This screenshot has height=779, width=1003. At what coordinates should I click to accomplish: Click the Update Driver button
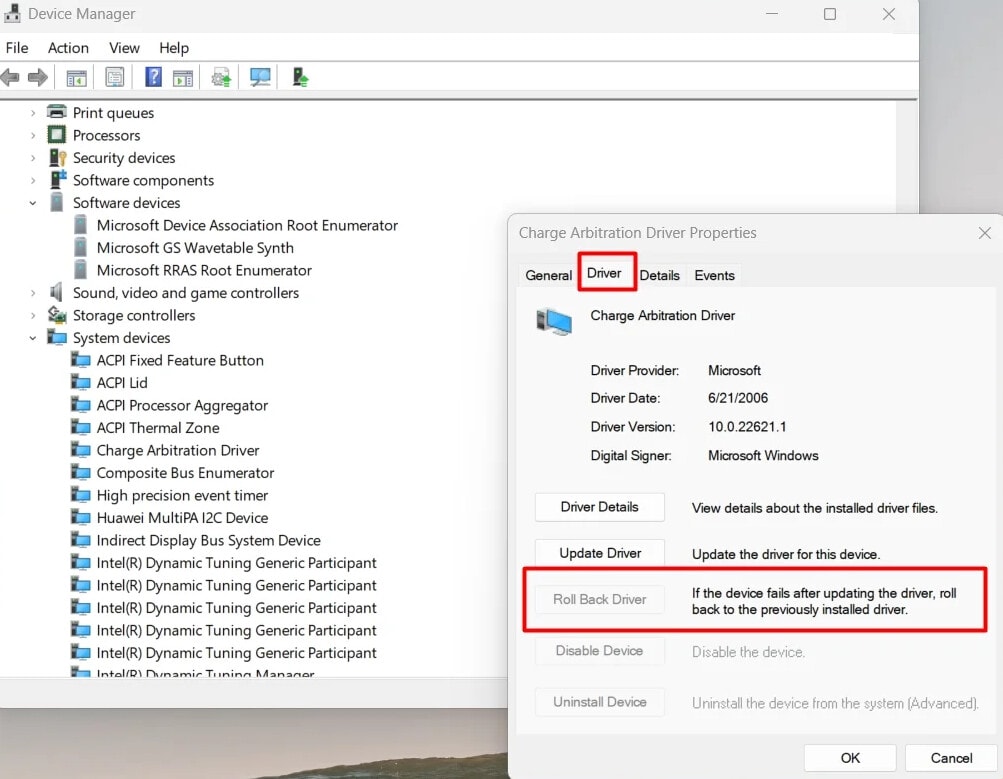tap(599, 553)
